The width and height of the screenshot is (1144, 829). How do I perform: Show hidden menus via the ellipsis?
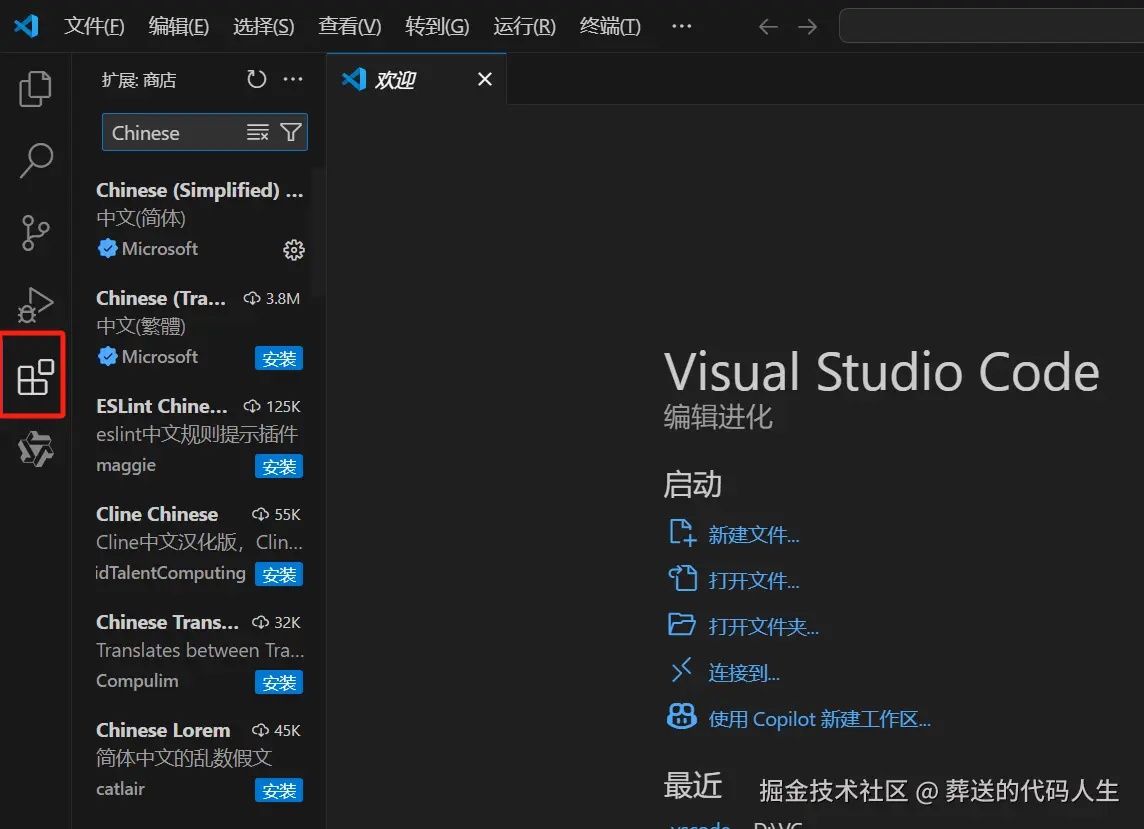pos(681,26)
